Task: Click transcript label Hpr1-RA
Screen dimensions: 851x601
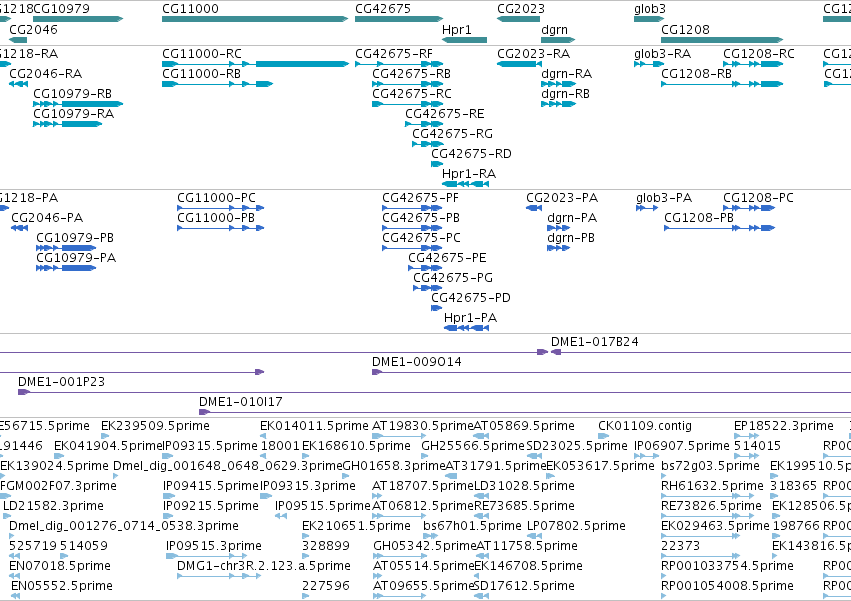Action: (469, 174)
